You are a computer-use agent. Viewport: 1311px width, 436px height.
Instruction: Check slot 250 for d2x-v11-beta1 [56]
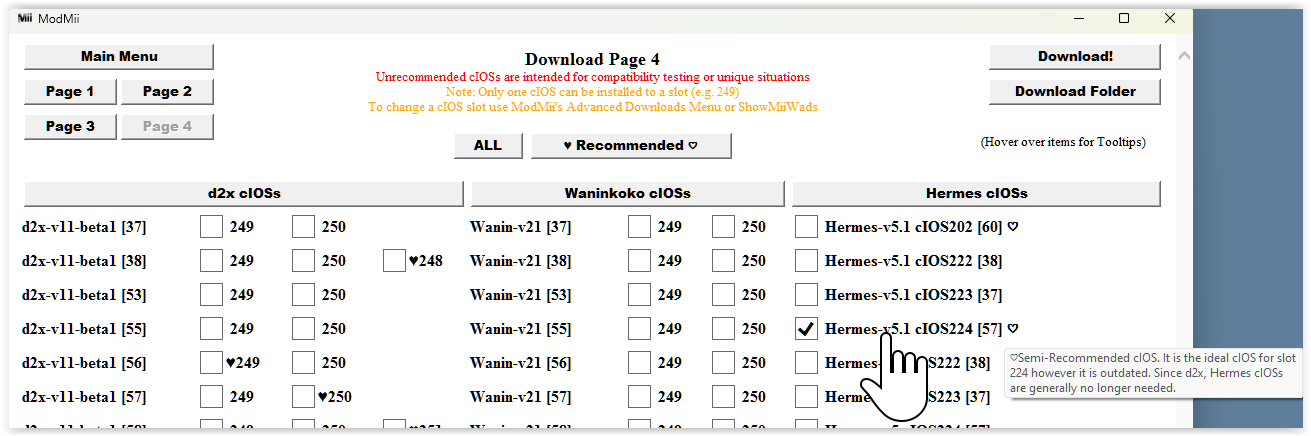pyautogui.click(x=303, y=363)
